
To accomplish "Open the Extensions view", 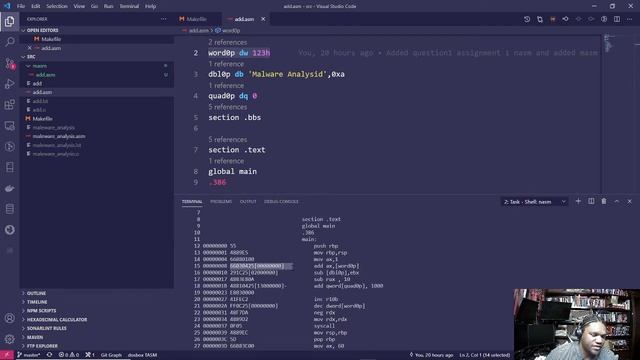I will tap(9, 105).
